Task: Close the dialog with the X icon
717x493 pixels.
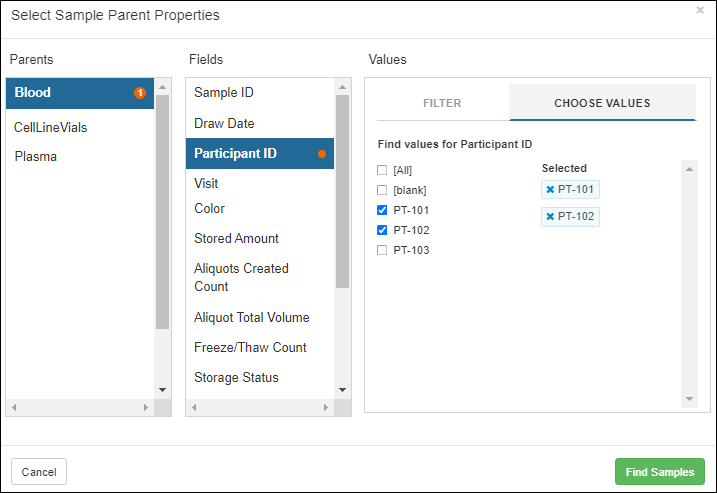Action: (x=700, y=10)
